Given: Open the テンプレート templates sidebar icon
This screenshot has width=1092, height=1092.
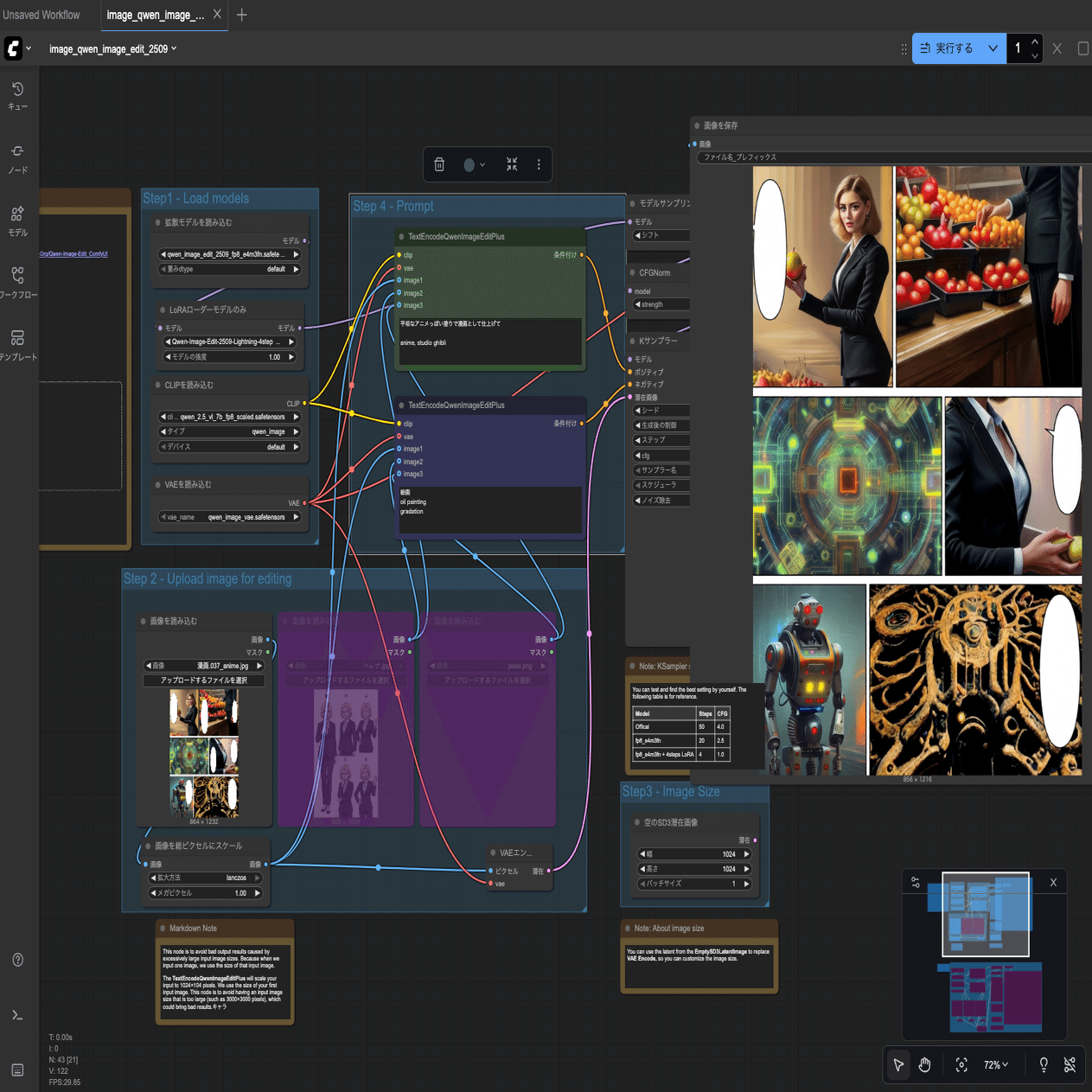Looking at the screenshot, I should [17, 344].
